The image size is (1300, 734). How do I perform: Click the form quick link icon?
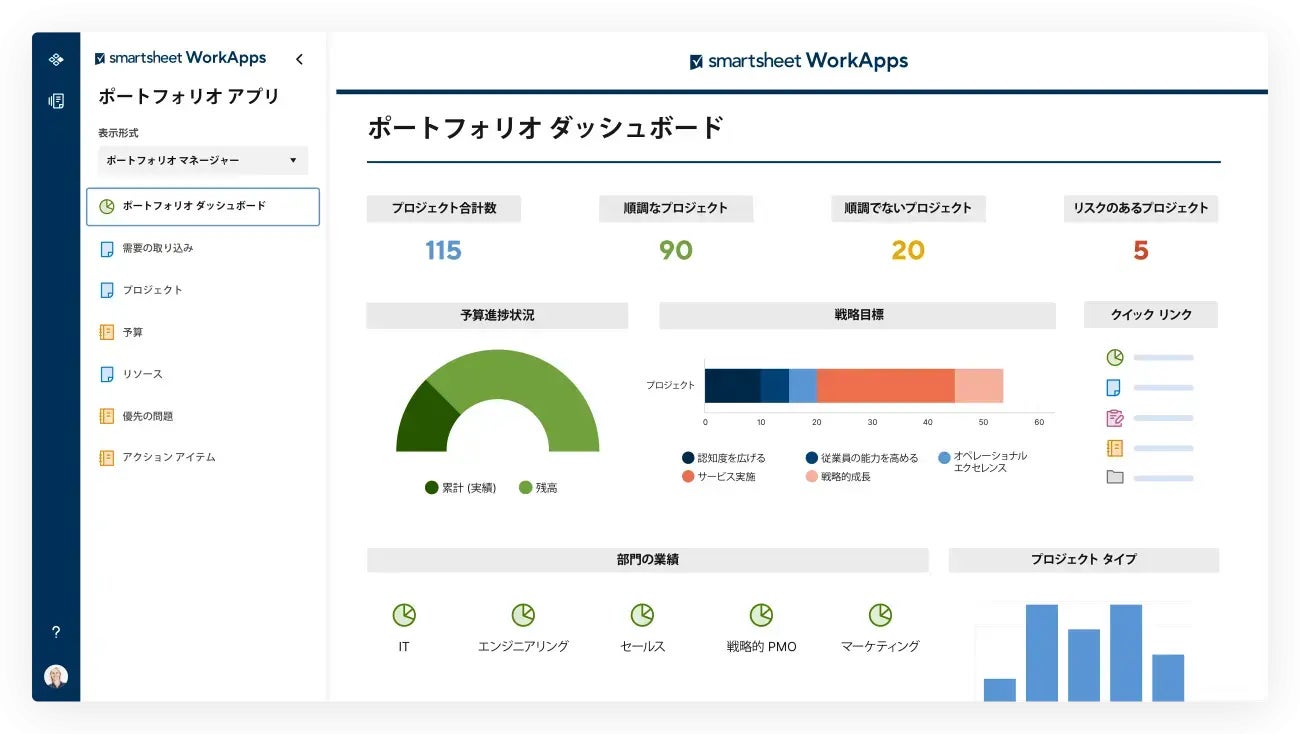coord(1115,418)
